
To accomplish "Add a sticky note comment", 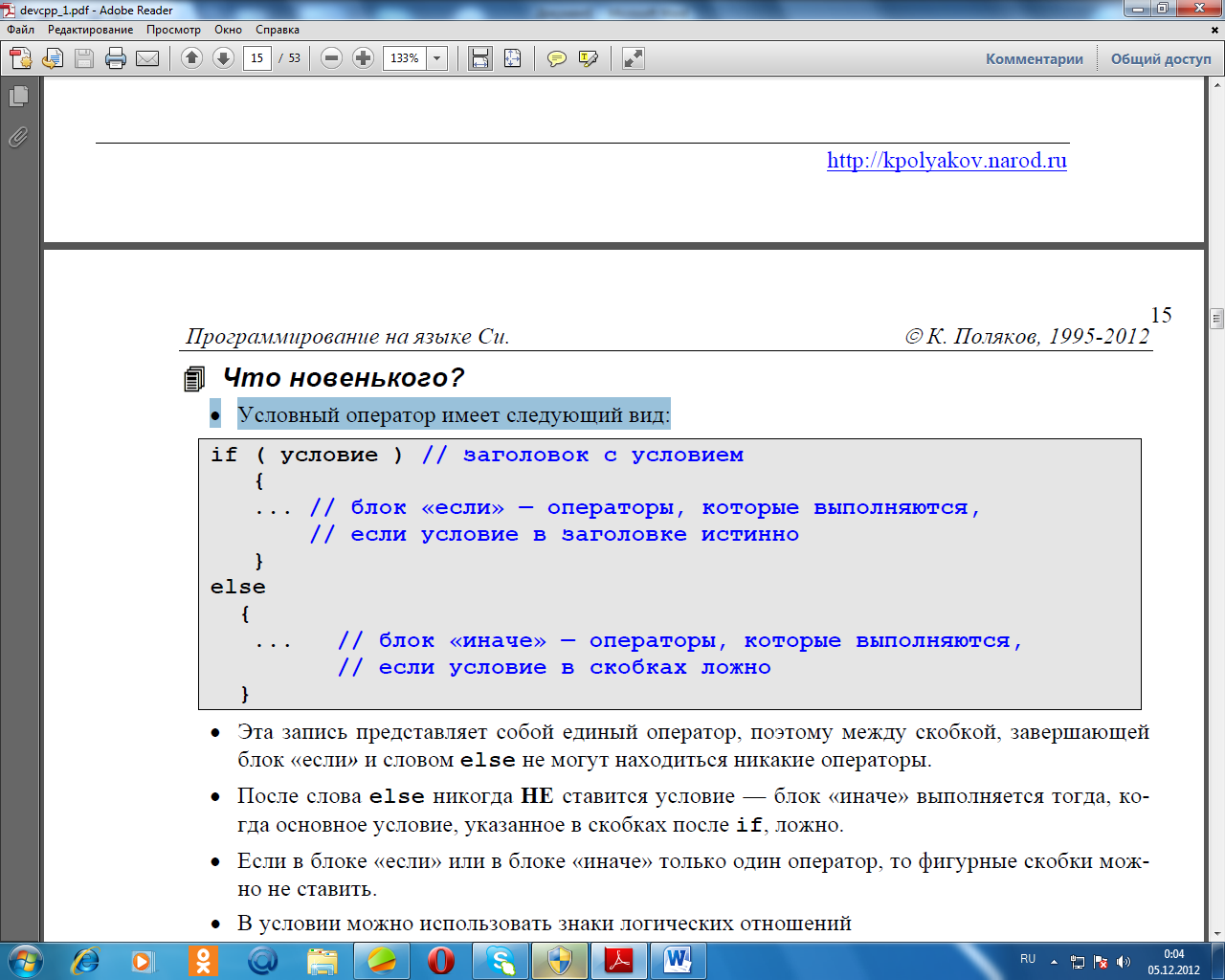I will 556,58.
